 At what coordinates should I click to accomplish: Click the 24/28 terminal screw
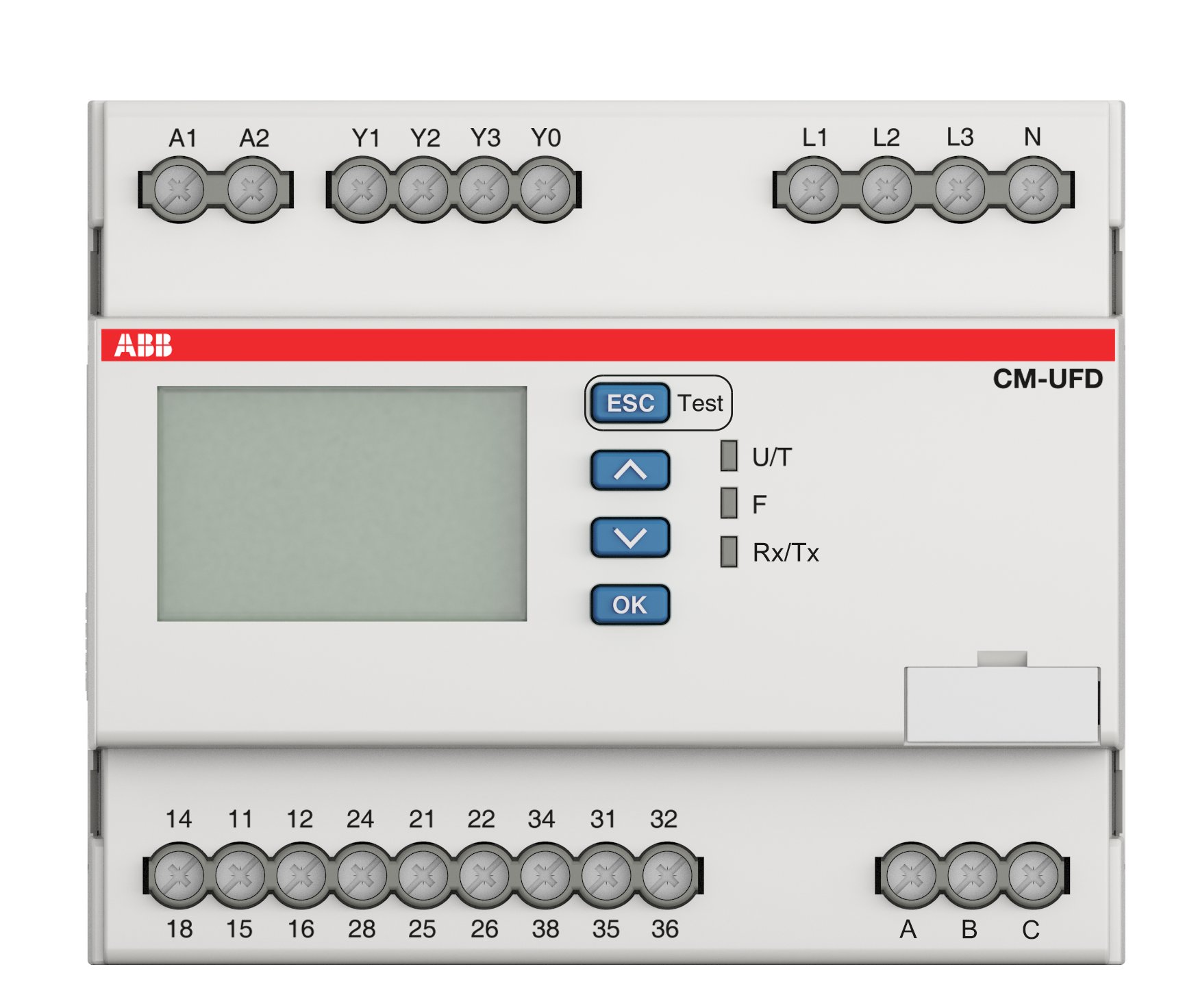[362, 875]
